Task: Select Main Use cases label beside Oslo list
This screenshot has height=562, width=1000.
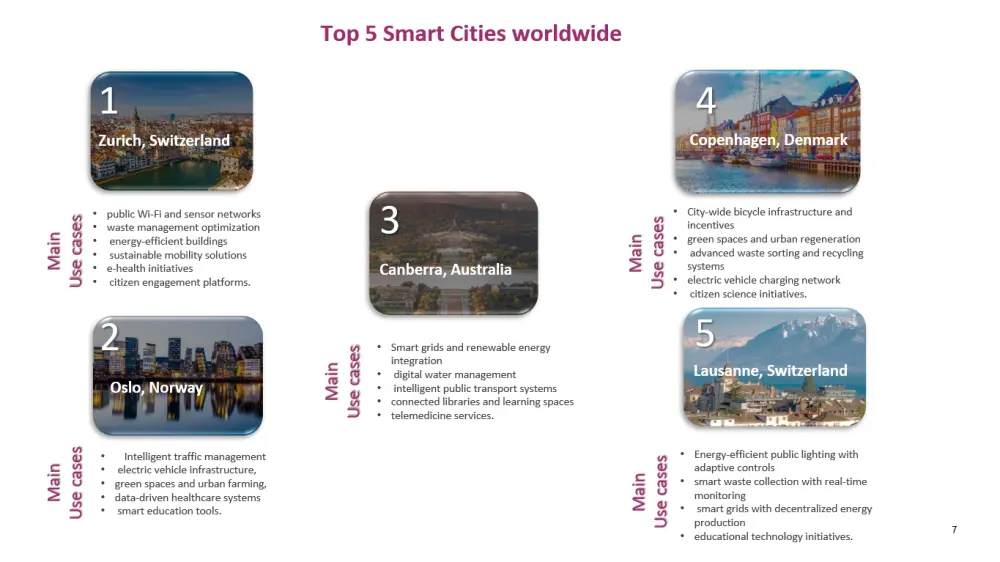Action: 64,482
